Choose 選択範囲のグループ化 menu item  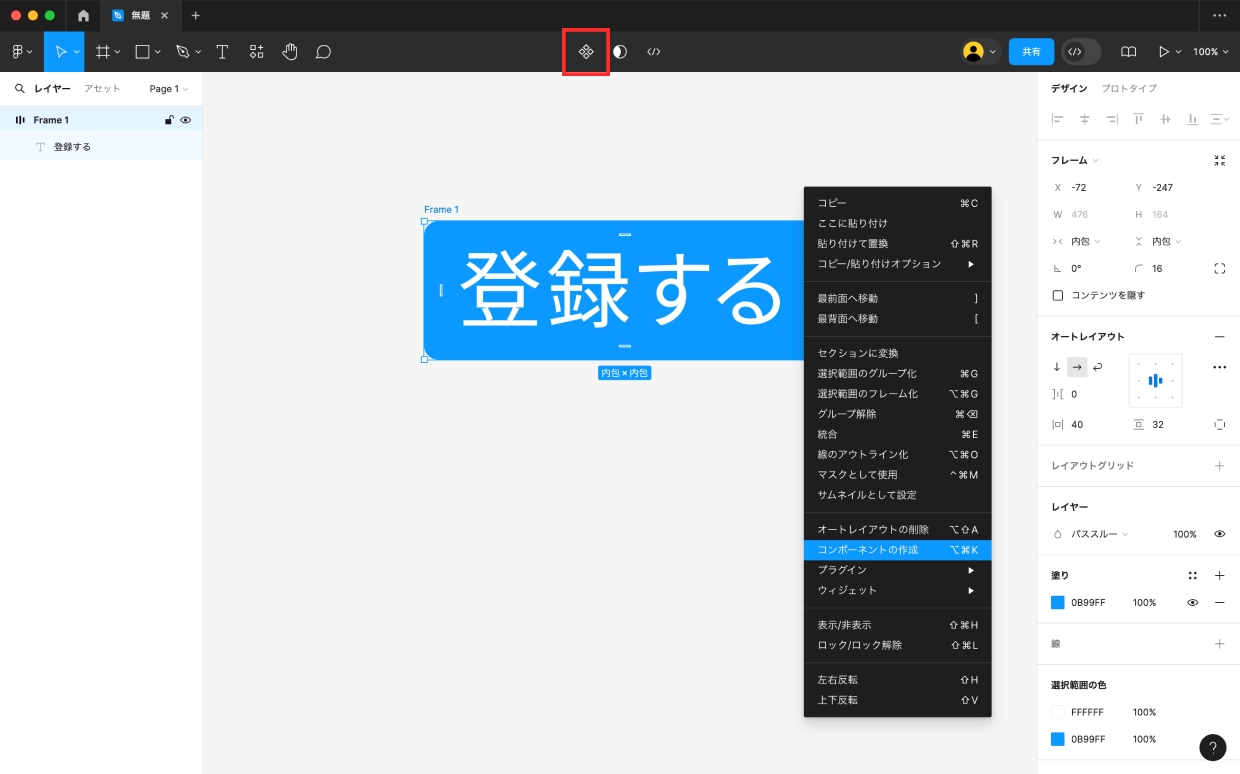(x=897, y=373)
